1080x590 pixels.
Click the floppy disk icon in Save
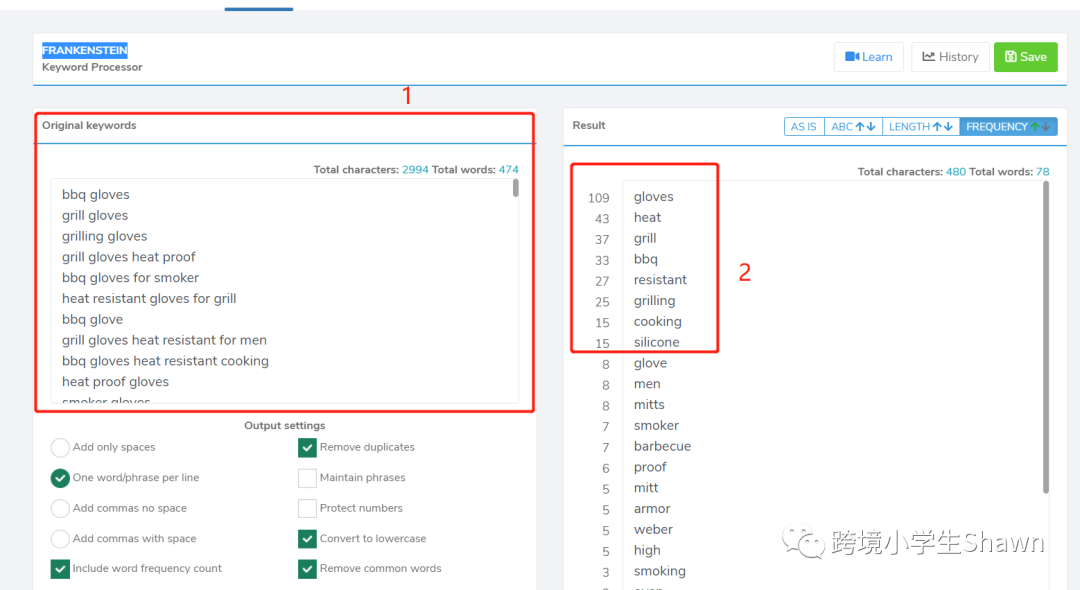click(x=1010, y=56)
